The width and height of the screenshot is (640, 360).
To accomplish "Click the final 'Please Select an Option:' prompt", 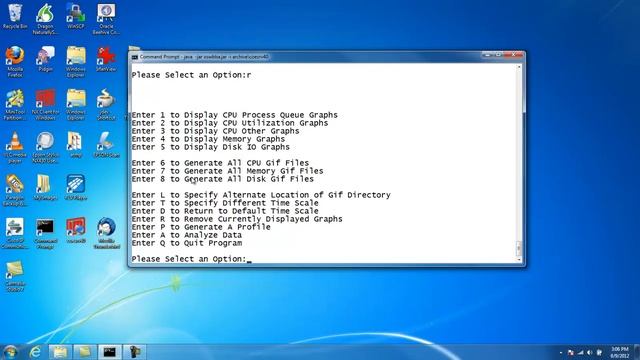I will point(189,259).
